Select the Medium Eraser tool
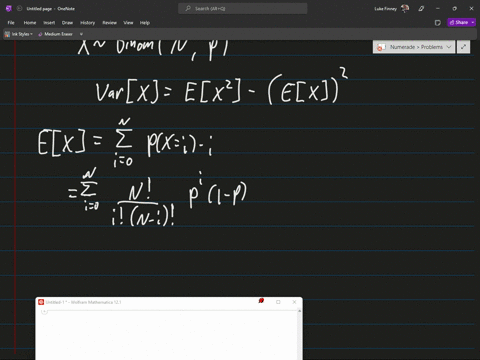The width and height of the screenshot is (480, 360). (x=55, y=34)
